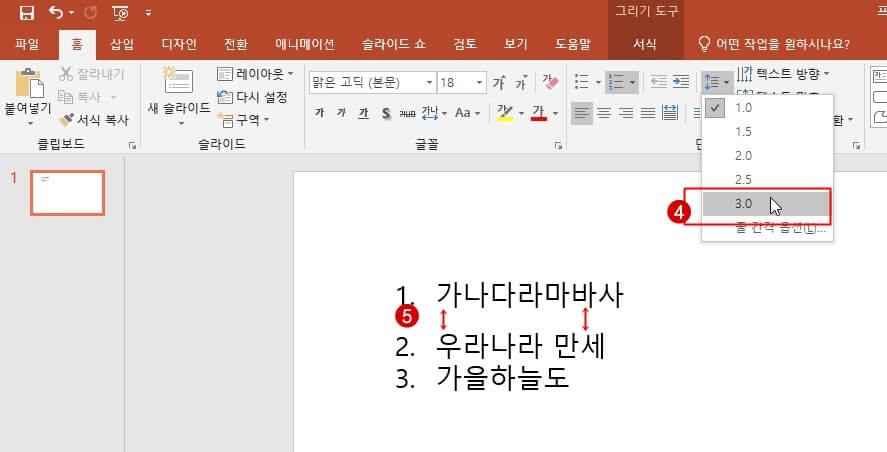
Task: Open the font name combo box 맑은 고딕
Action: pyautogui.click(x=372, y=83)
